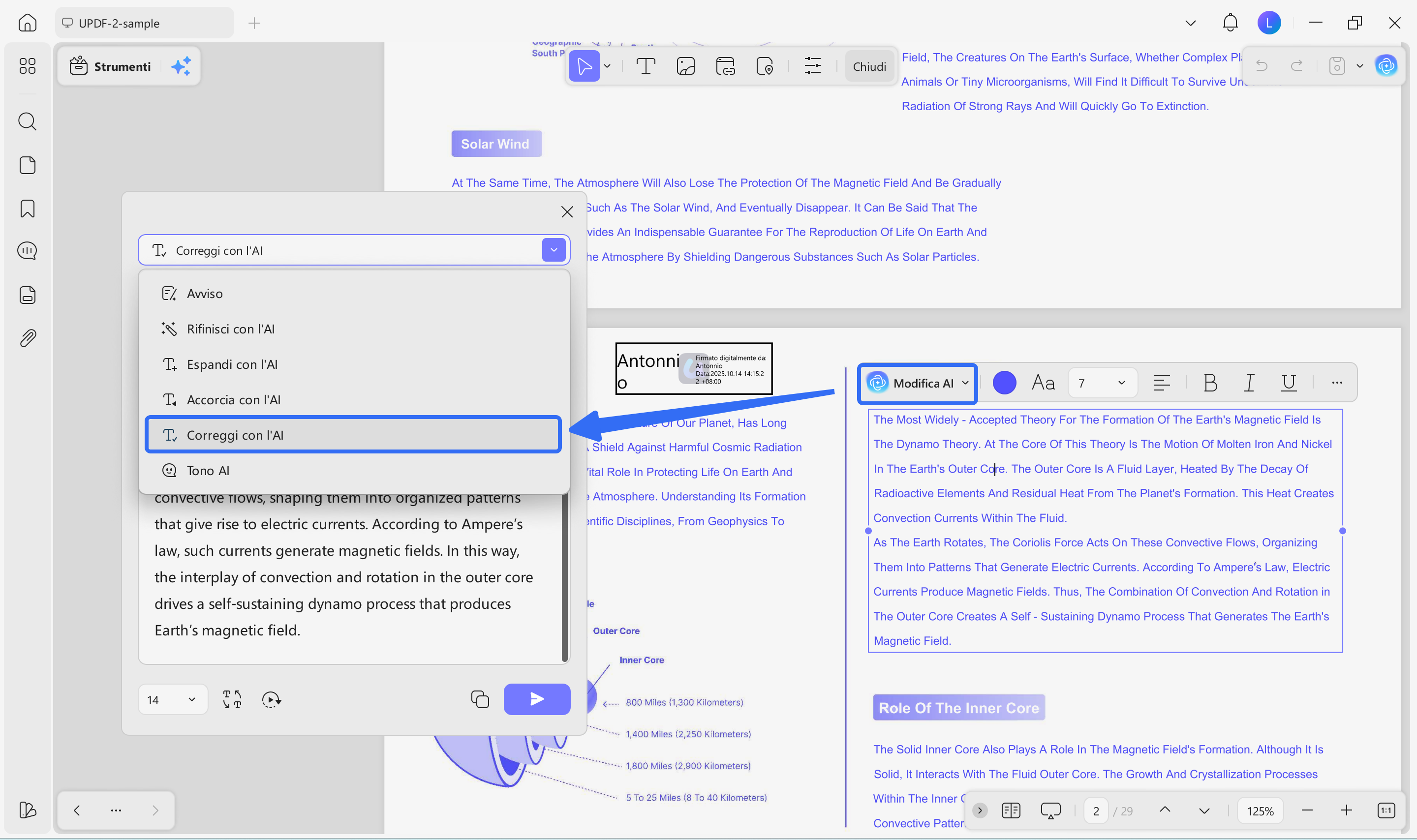This screenshot has height=840, width=1417.
Task: Open the title bar chevron dropdown
Action: (x=1190, y=23)
